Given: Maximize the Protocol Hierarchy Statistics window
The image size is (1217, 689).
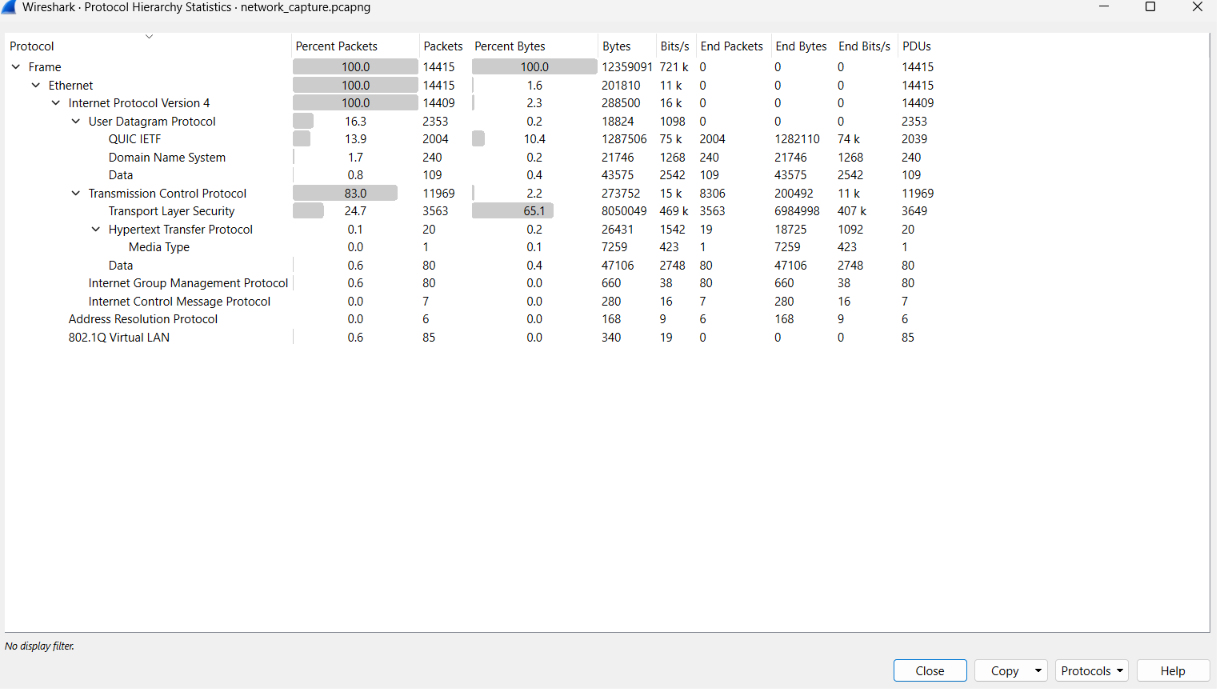Looking at the screenshot, I should [1150, 7].
